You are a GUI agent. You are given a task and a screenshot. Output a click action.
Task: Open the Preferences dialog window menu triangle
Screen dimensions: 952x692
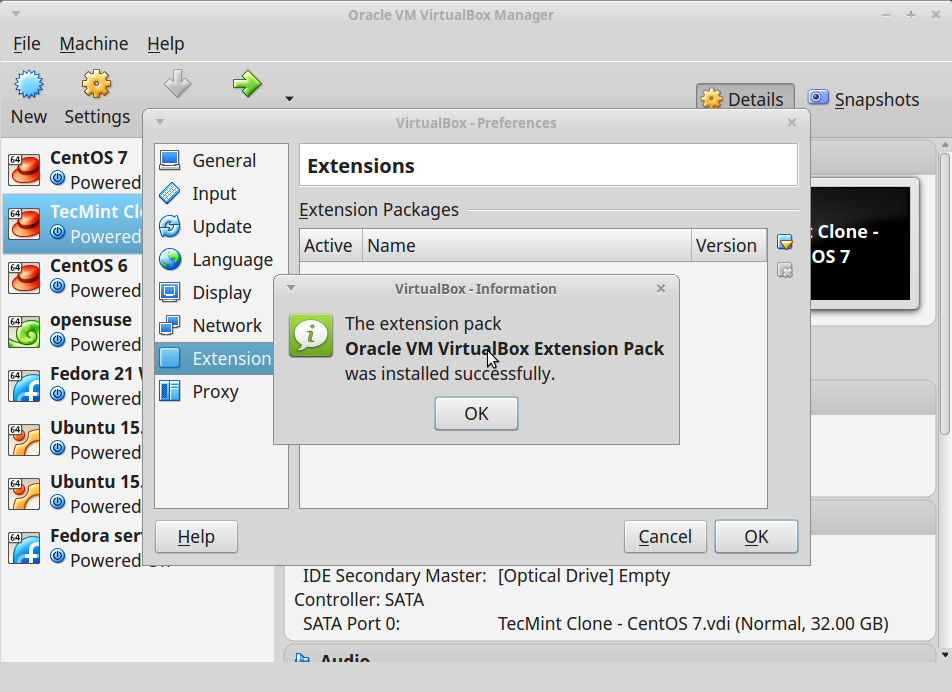point(160,122)
